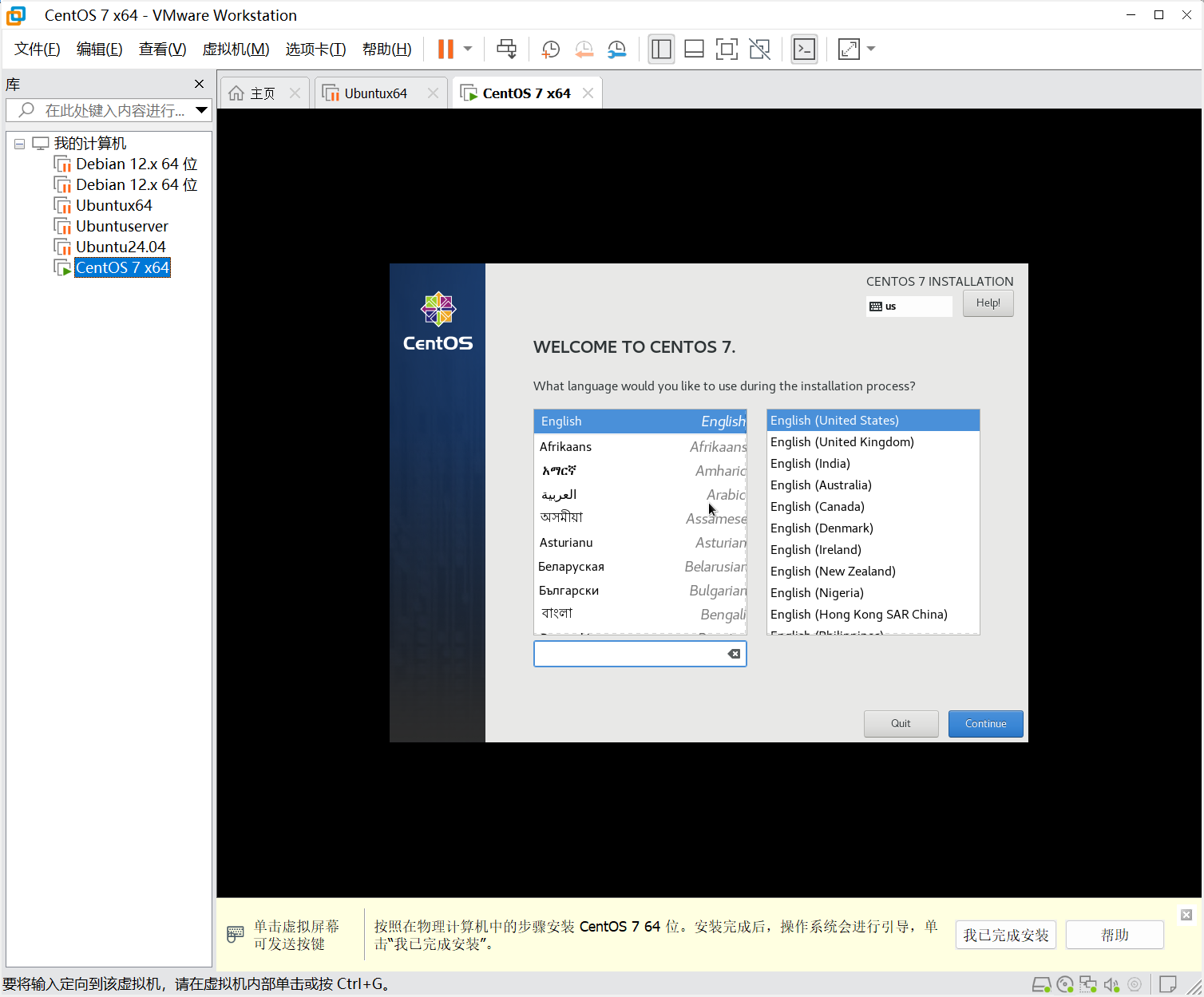Open the snapshot manager
This screenshot has width=1204, height=997.
tap(616, 49)
